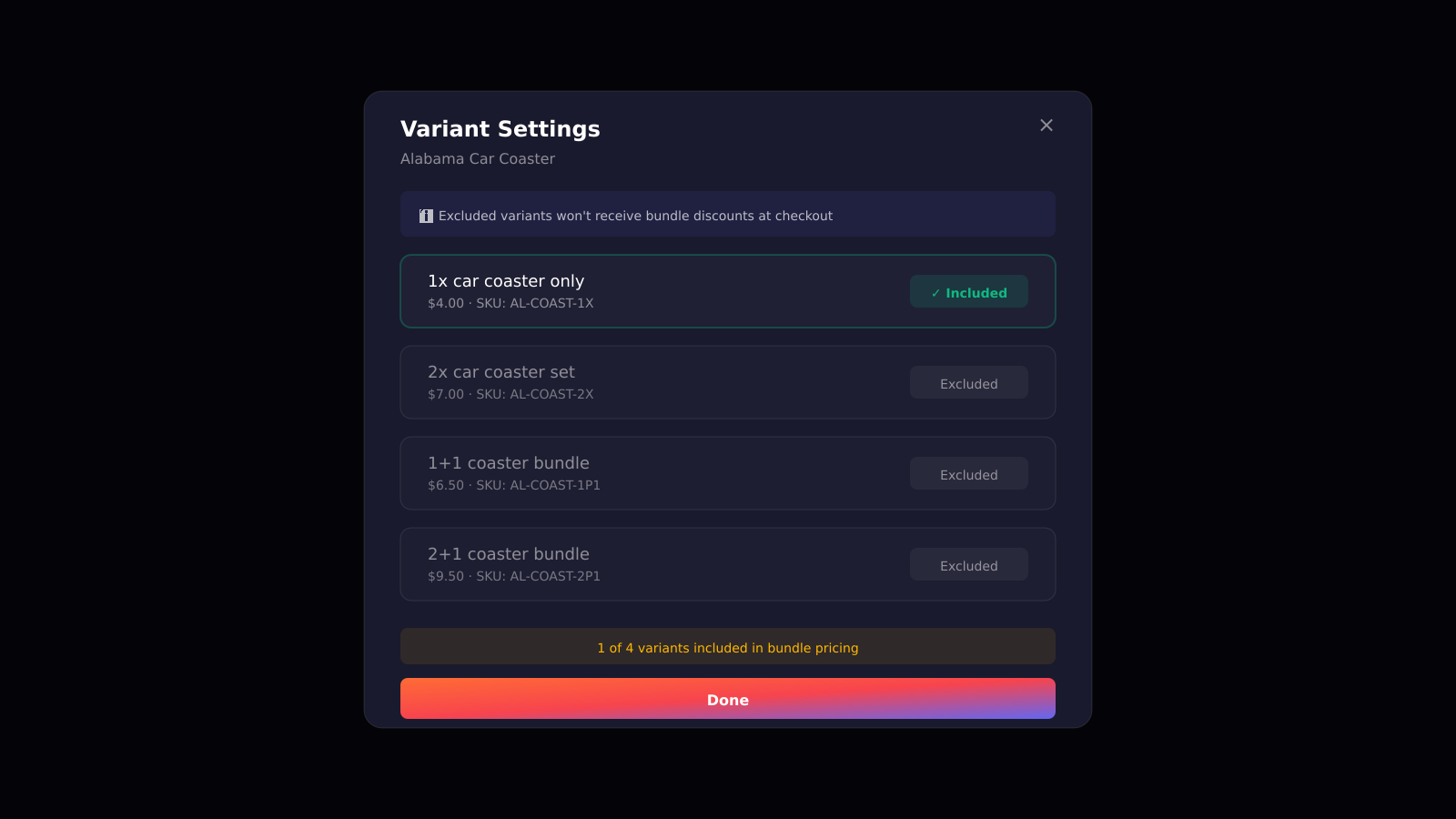
Task: Click the $7.00 price of 2x coaster set
Action: pyautogui.click(x=445, y=394)
